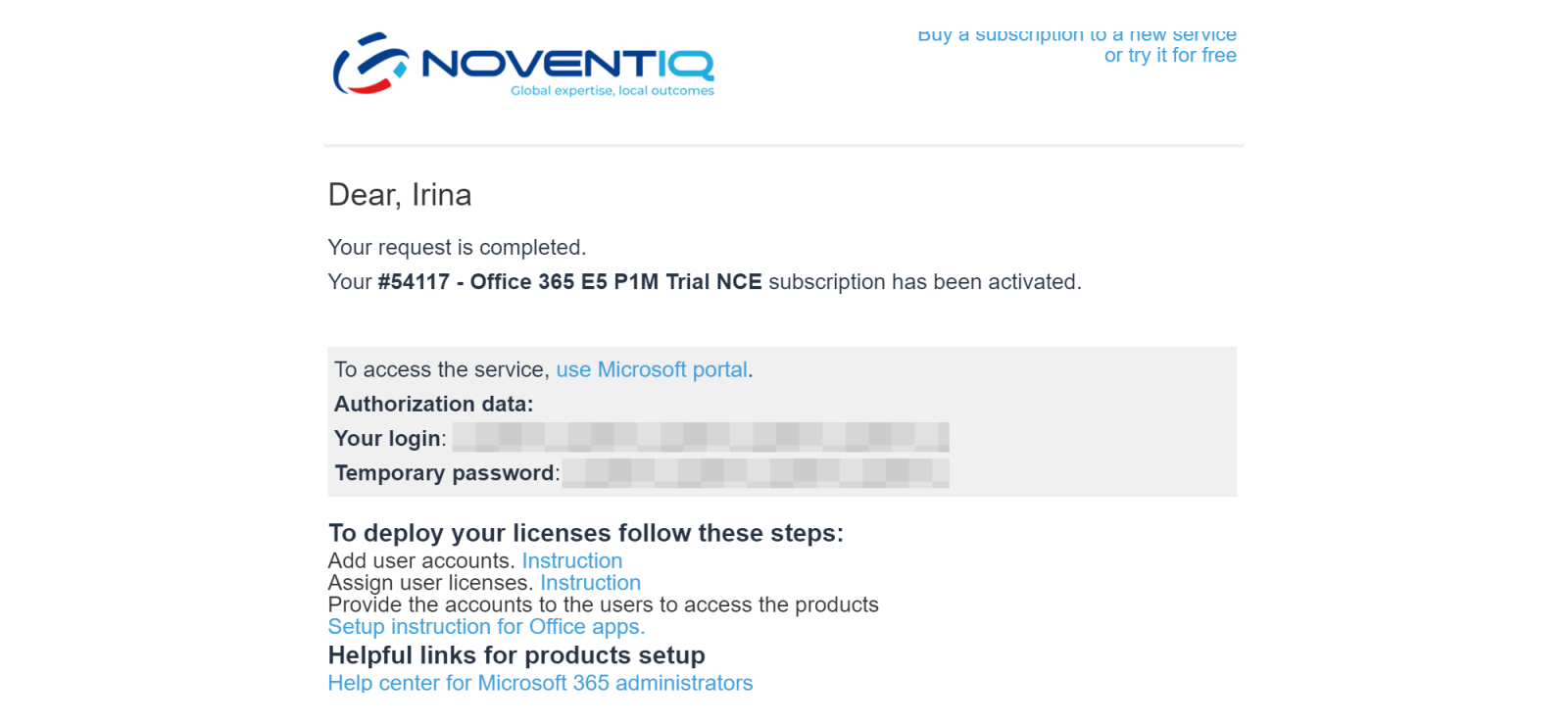Image resolution: width=1568 pixels, height=724 pixels.
Task: Click the NOVENTIQ wordmark in the header
Action: [x=567, y=65]
